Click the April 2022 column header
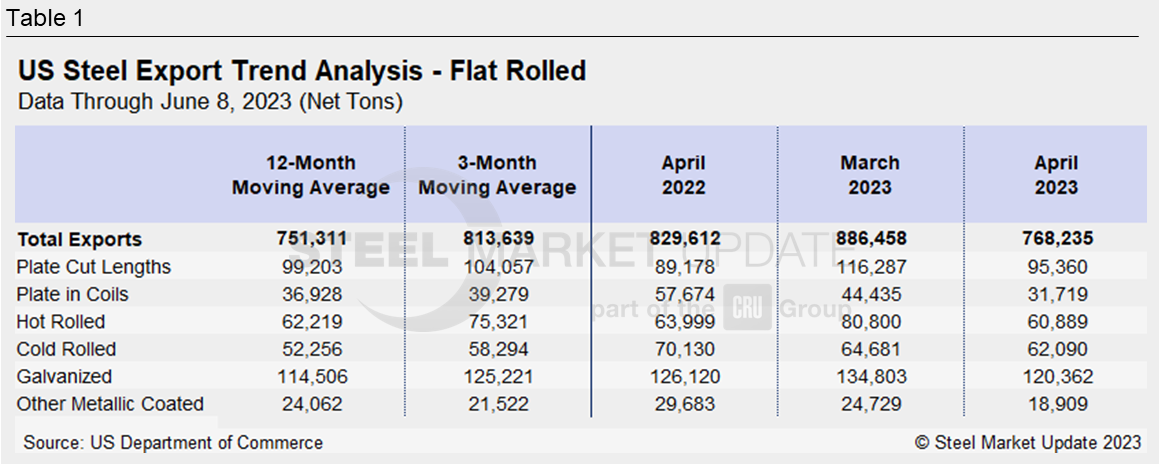 tap(683, 175)
